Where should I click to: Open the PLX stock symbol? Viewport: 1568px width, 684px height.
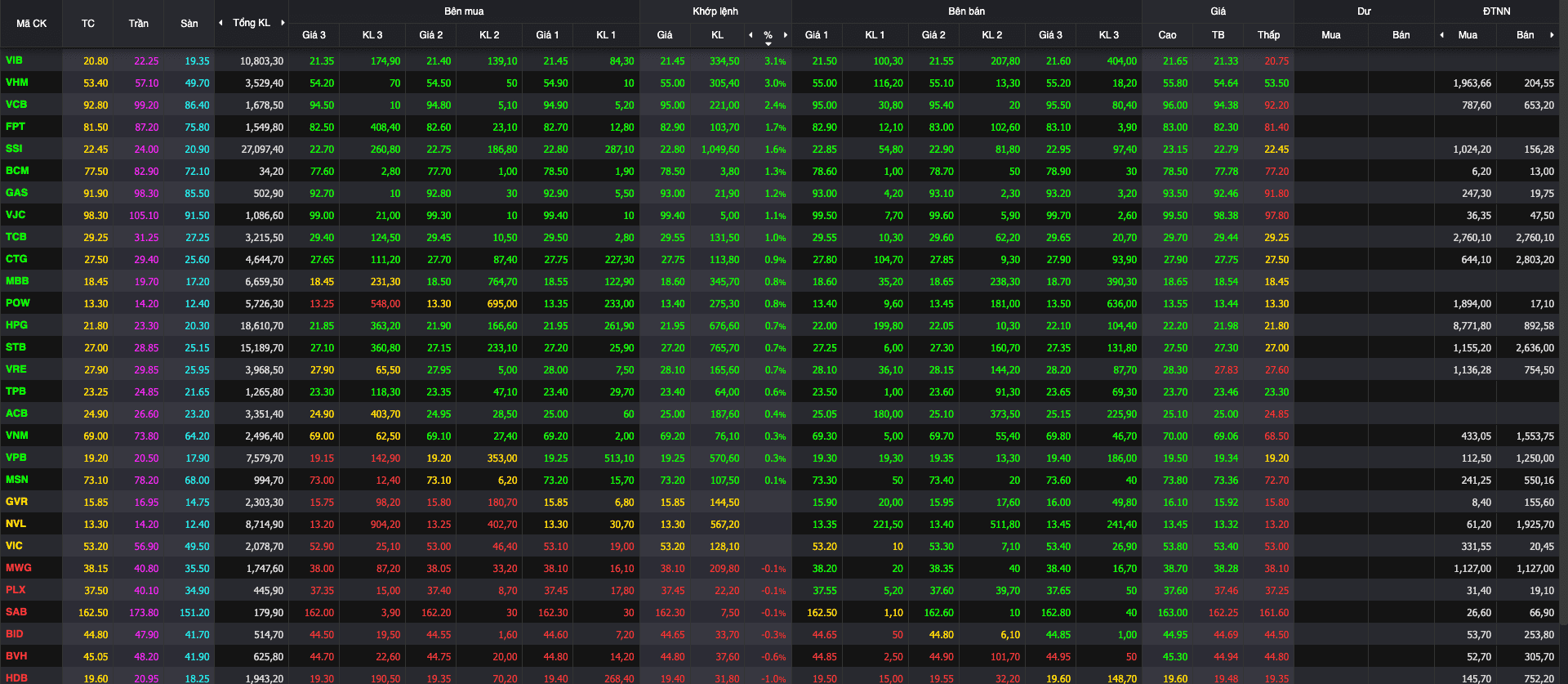point(16,590)
